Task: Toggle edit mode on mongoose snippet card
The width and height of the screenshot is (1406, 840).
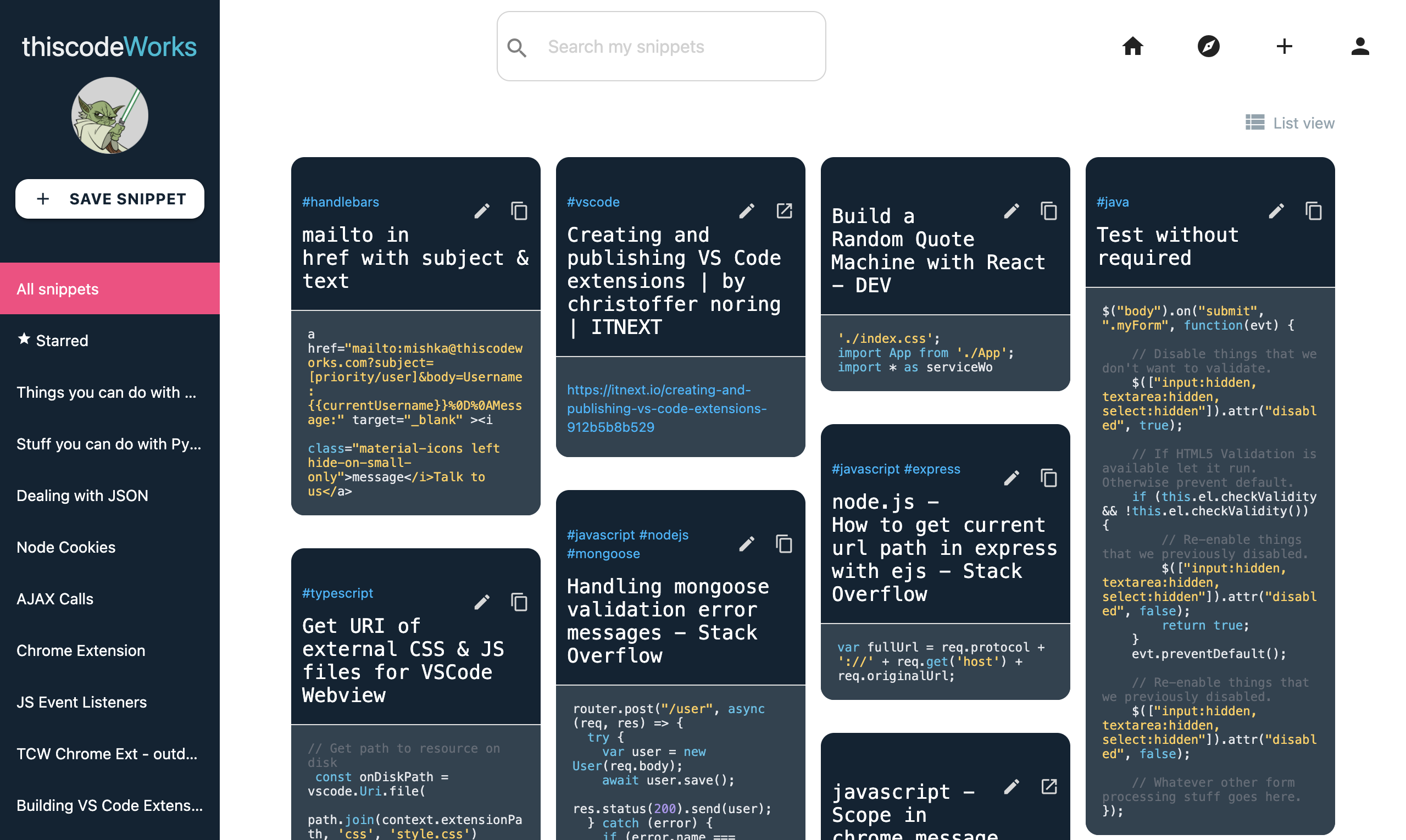Action: (748, 544)
